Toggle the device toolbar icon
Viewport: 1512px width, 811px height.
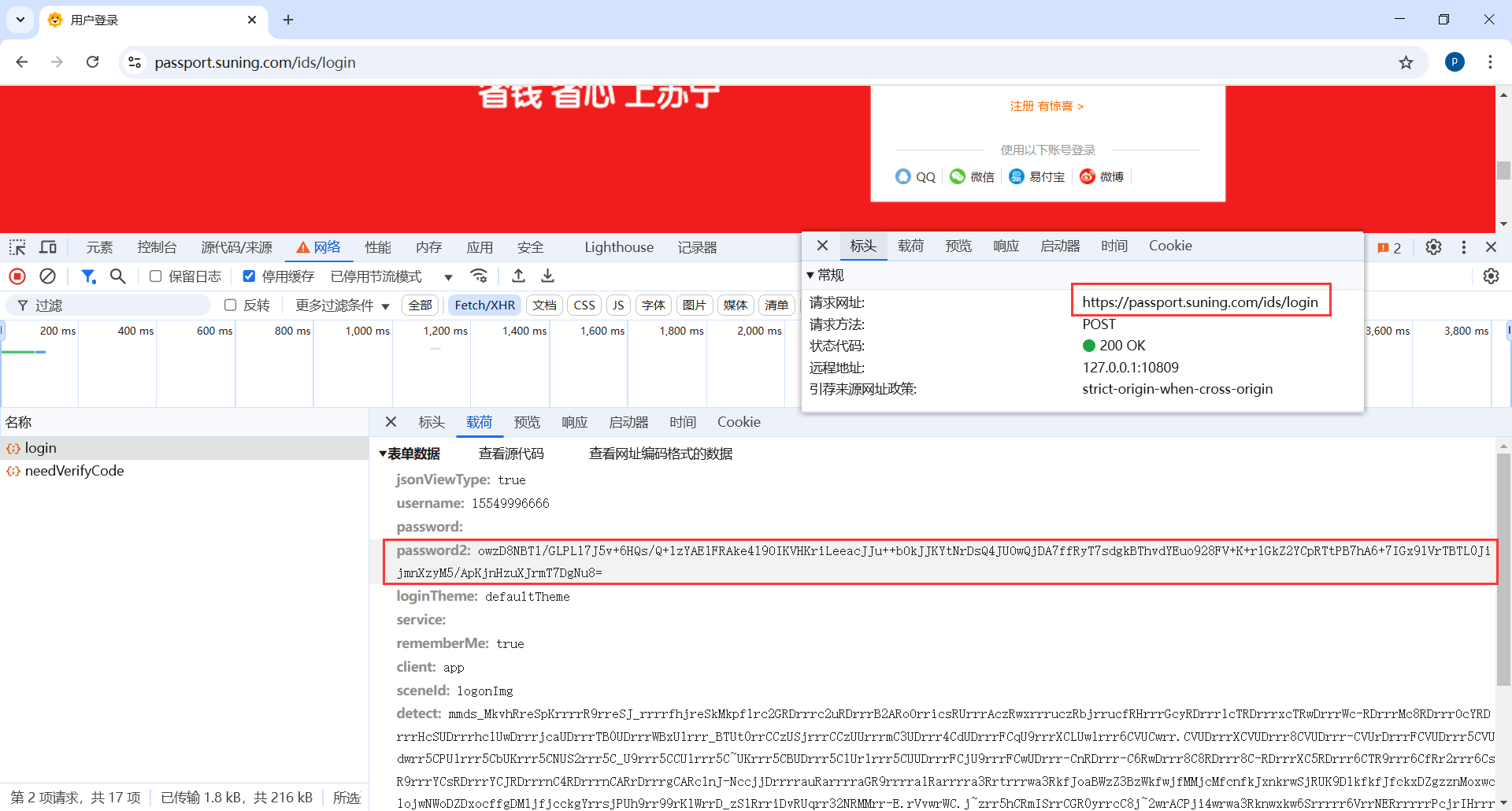coord(48,247)
